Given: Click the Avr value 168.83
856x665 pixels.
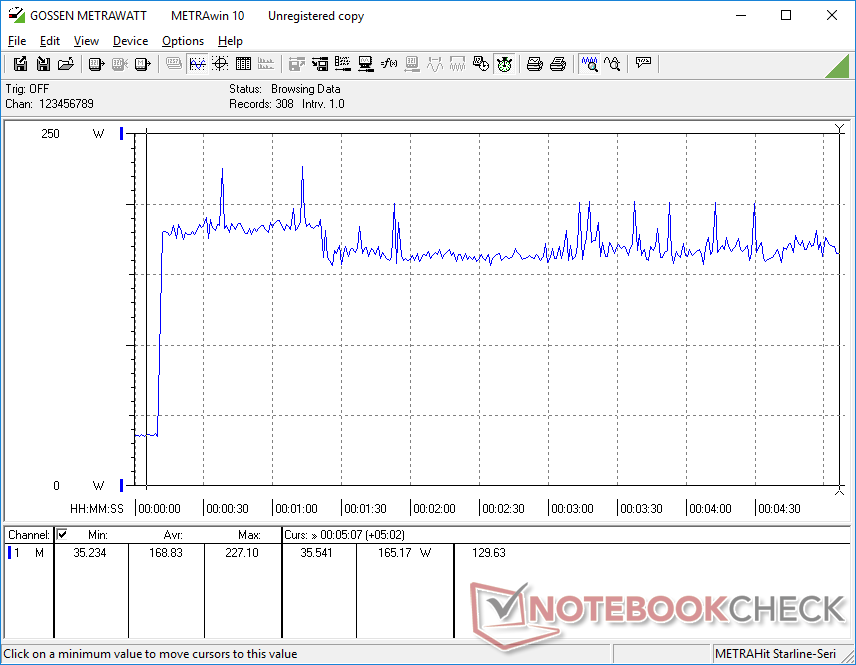Looking at the screenshot, I should click(x=166, y=553).
